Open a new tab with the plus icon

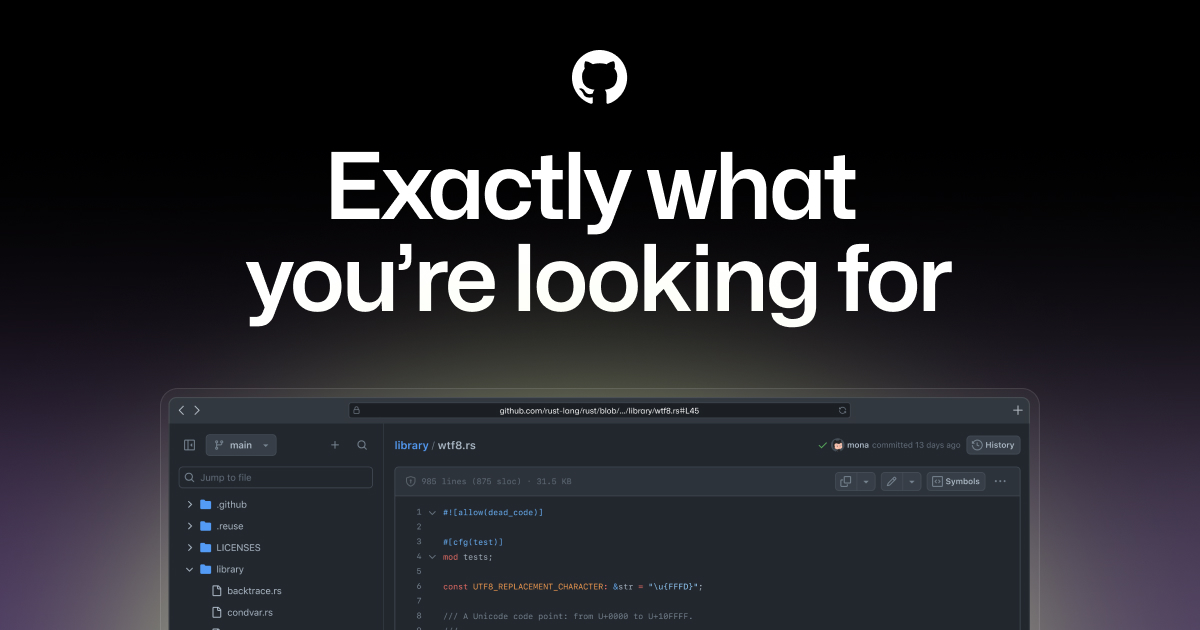point(1018,410)
